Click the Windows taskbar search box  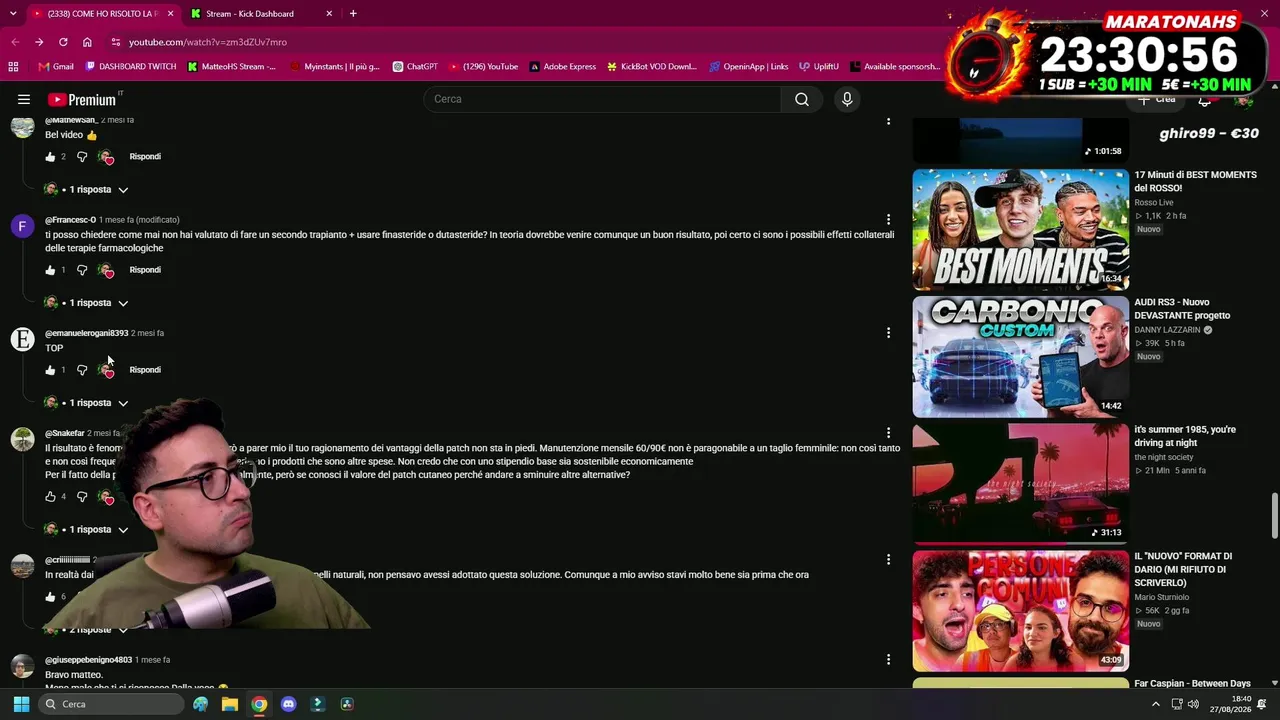pos(111,704)
